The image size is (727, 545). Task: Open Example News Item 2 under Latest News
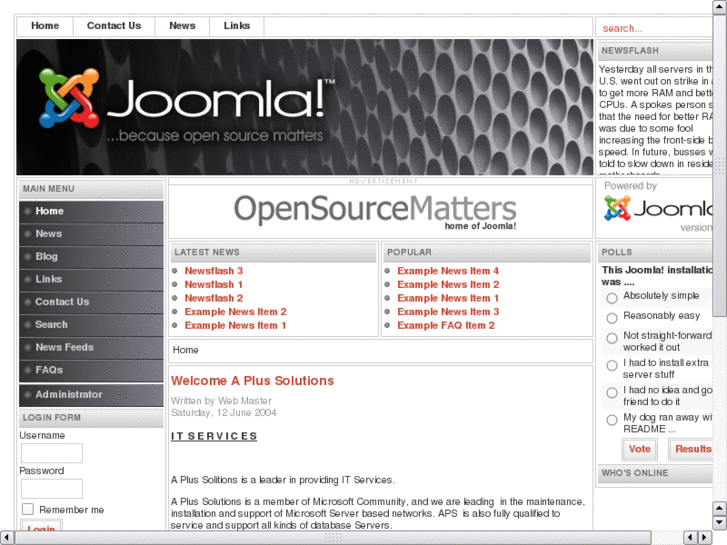(x=236, y=312)
